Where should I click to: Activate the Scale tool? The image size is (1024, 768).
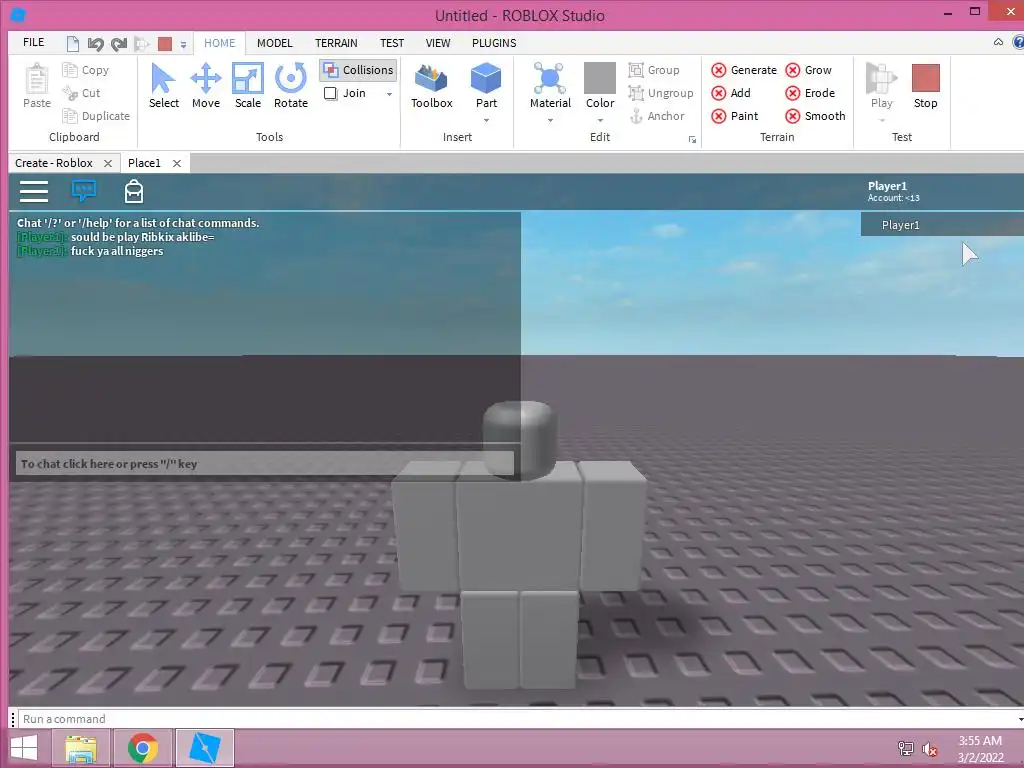248,86
